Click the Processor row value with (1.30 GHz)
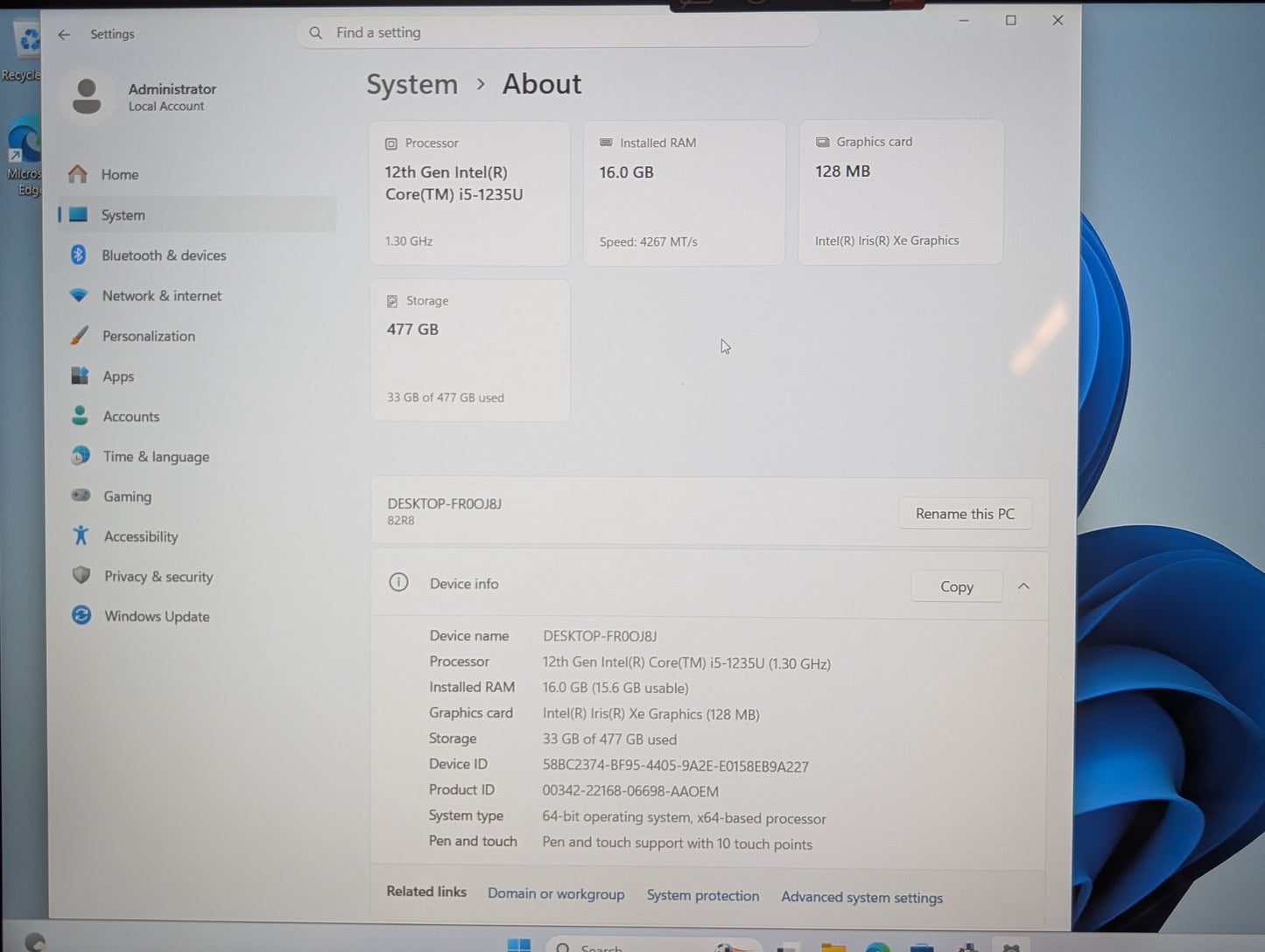This screenshot has width=1265, height=952. (x=686, y=663)
